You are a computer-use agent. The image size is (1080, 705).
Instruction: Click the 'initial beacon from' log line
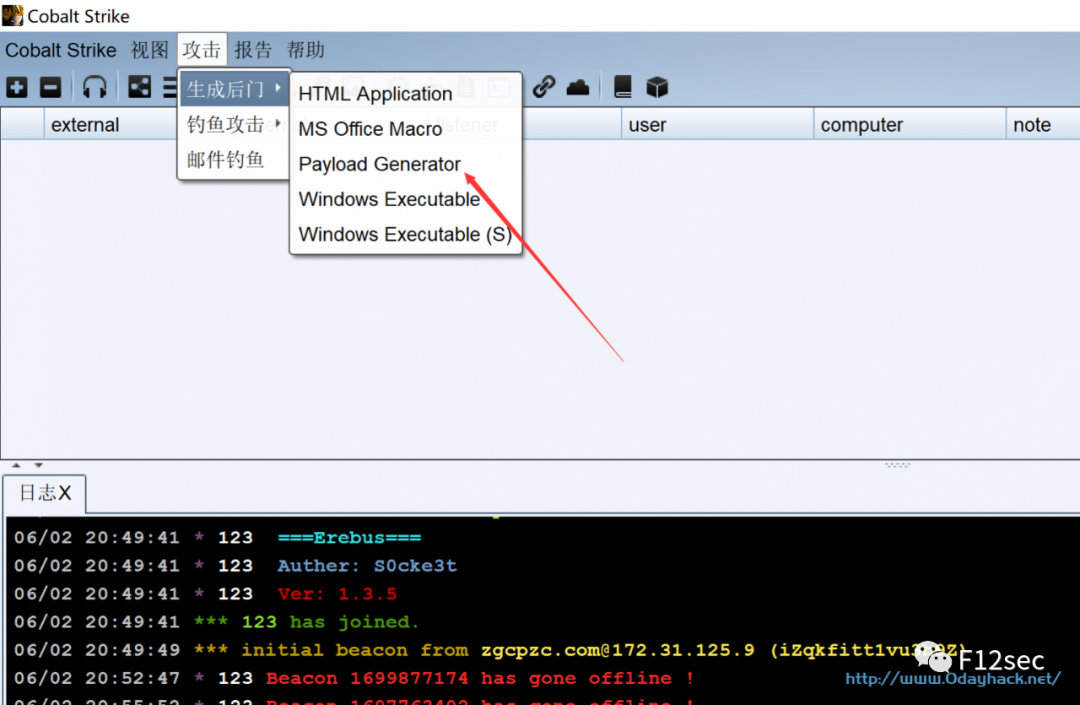(487, 650)
